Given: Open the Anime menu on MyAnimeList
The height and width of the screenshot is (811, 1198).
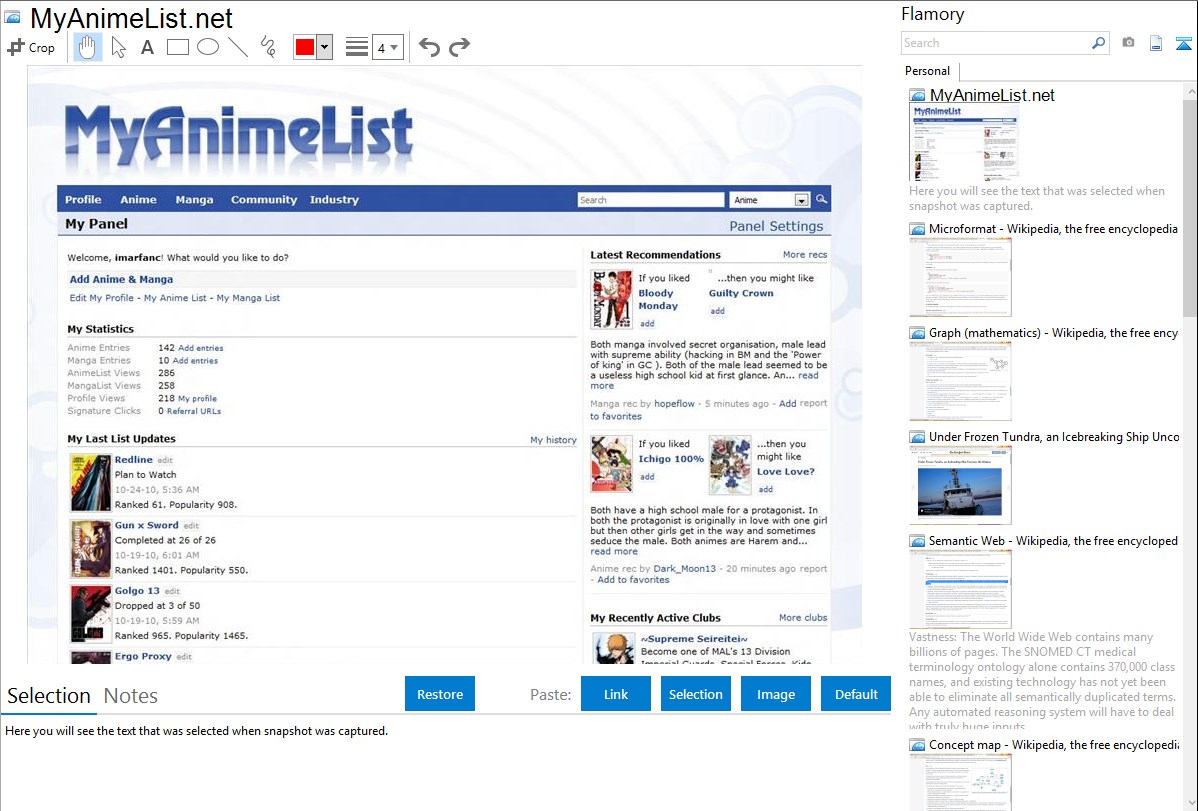Looking at the screenshot, I should point(138,200).
